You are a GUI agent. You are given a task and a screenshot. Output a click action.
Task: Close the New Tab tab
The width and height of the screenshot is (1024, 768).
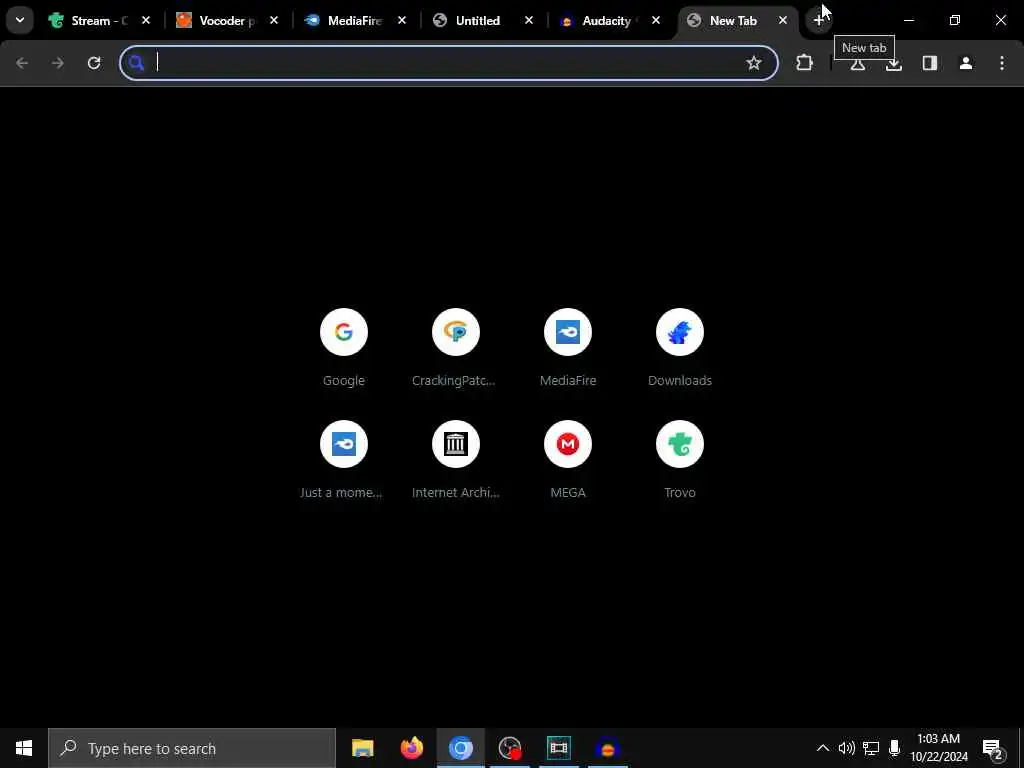coord(782,21)
